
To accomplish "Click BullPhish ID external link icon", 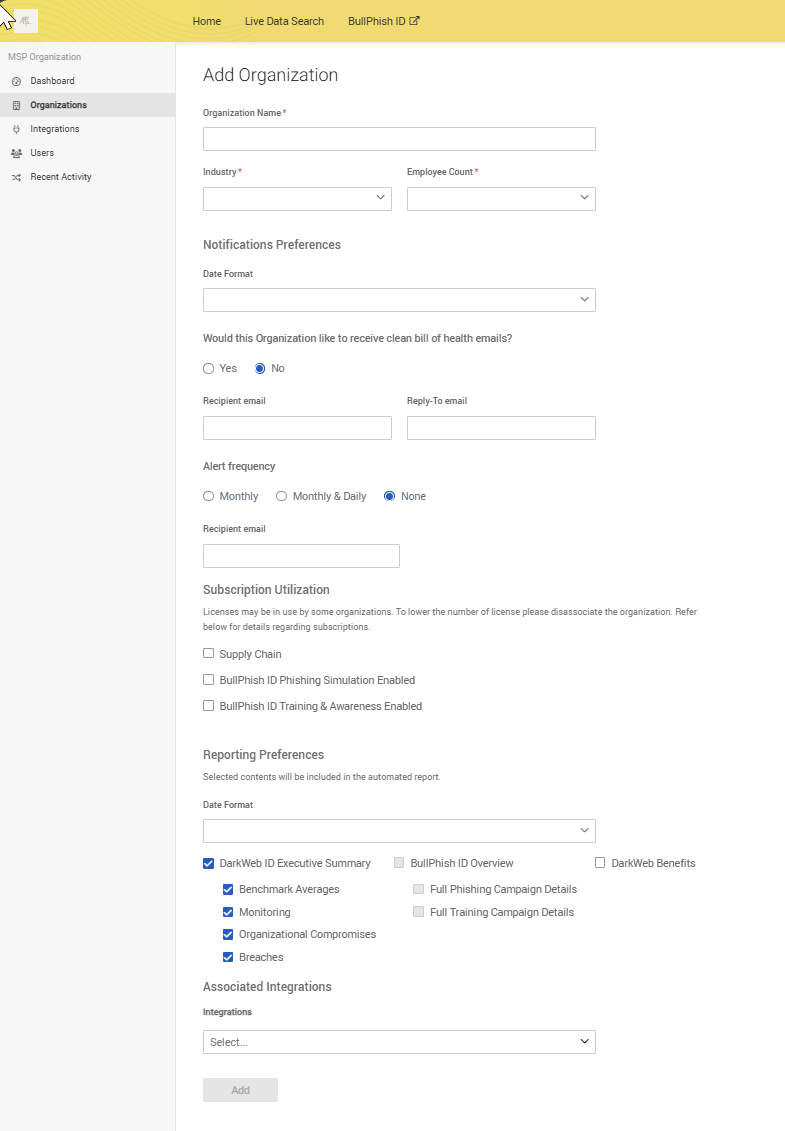I will 414,21.
